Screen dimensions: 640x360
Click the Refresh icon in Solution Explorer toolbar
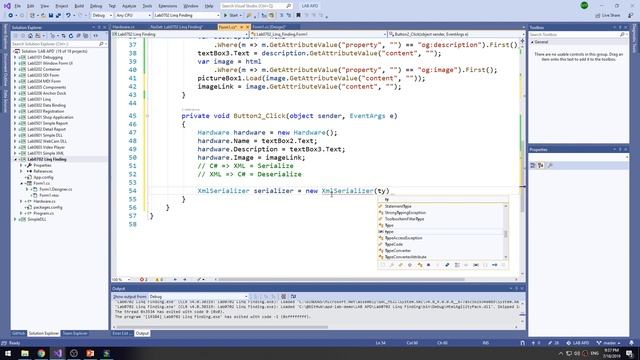click(x=71, y=36)
